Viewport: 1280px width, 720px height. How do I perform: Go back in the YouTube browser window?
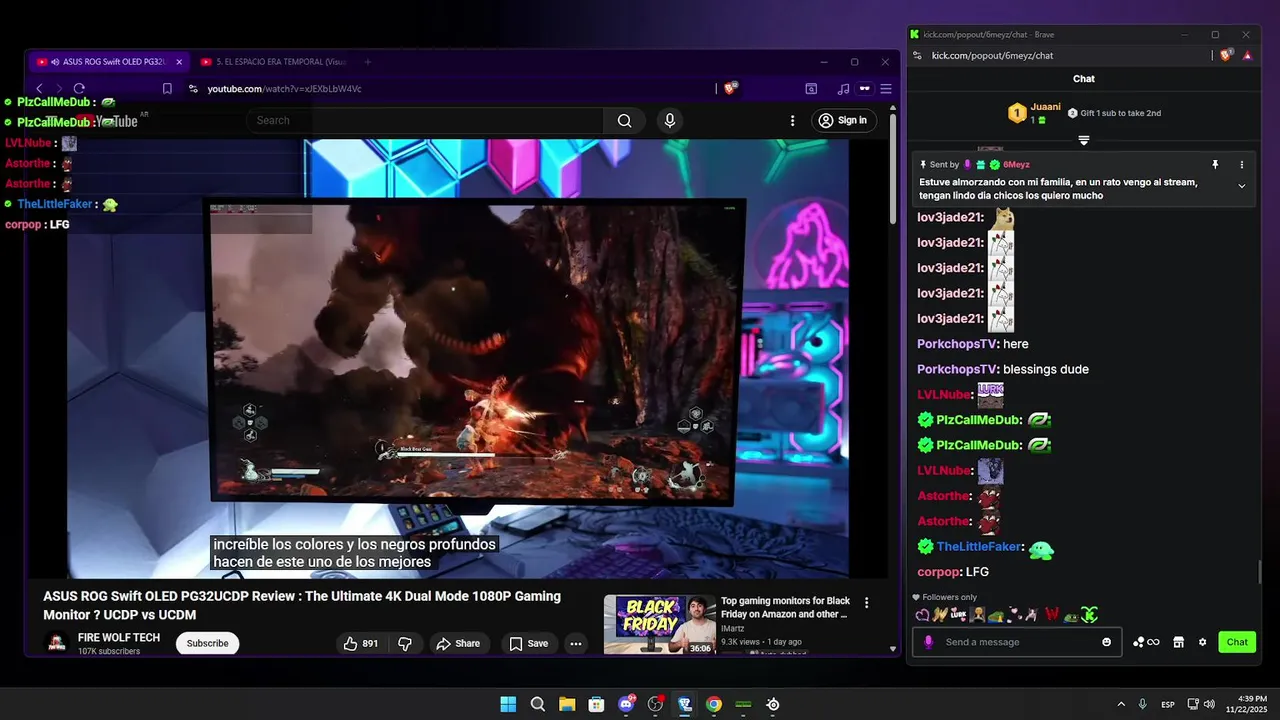pyautogui.click(x=40, y=88)
